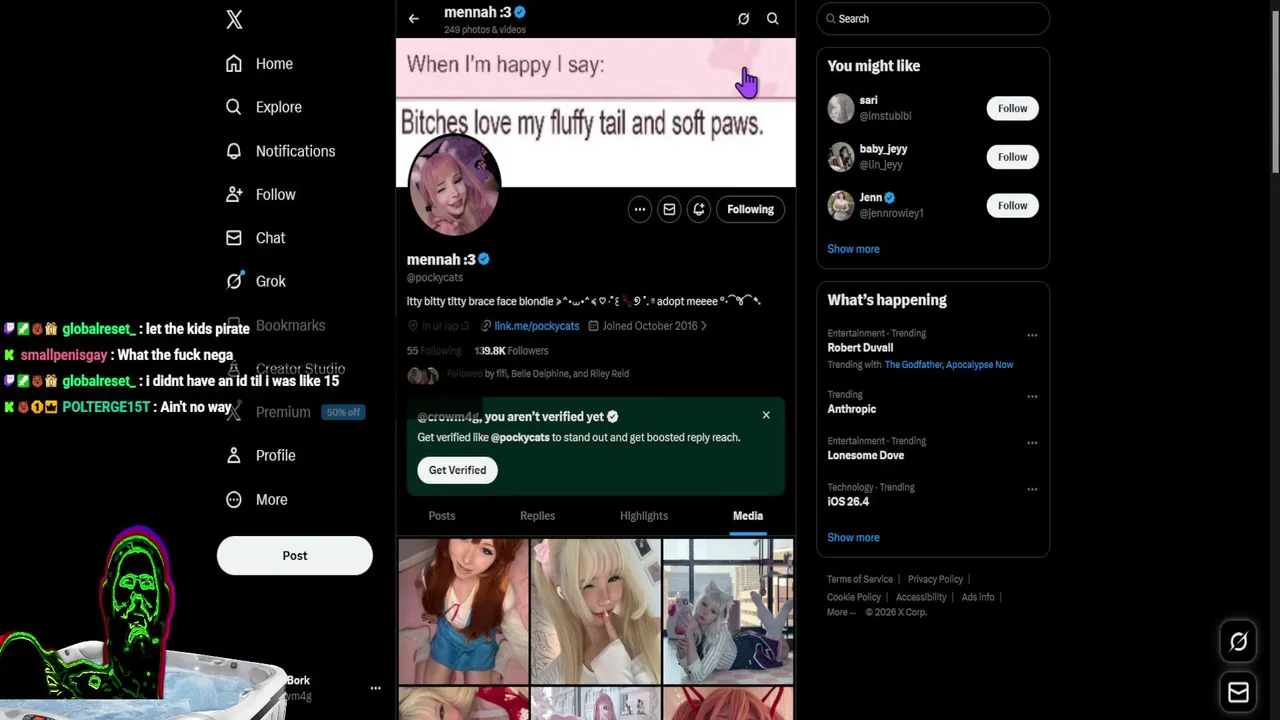Go back with the arrow icon
This screenshot has height=720, width=1280.
coord(414,19)
